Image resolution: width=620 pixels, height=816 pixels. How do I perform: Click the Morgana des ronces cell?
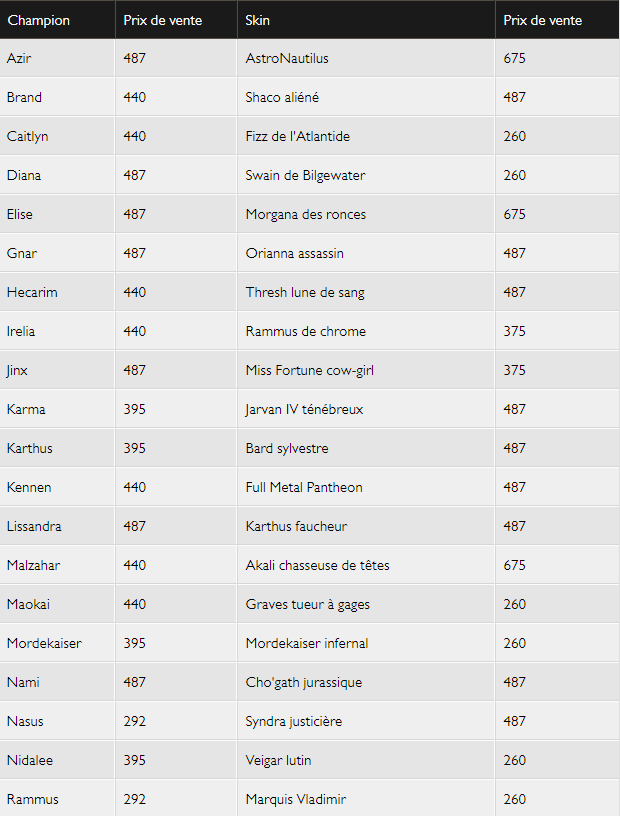click(x=366, y=214)
